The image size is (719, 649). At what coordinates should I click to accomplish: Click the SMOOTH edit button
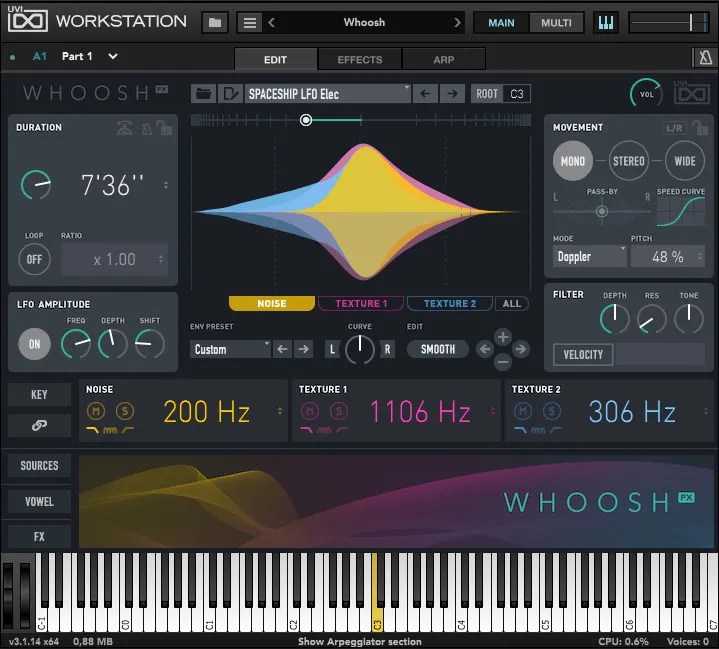click(438, 349)
